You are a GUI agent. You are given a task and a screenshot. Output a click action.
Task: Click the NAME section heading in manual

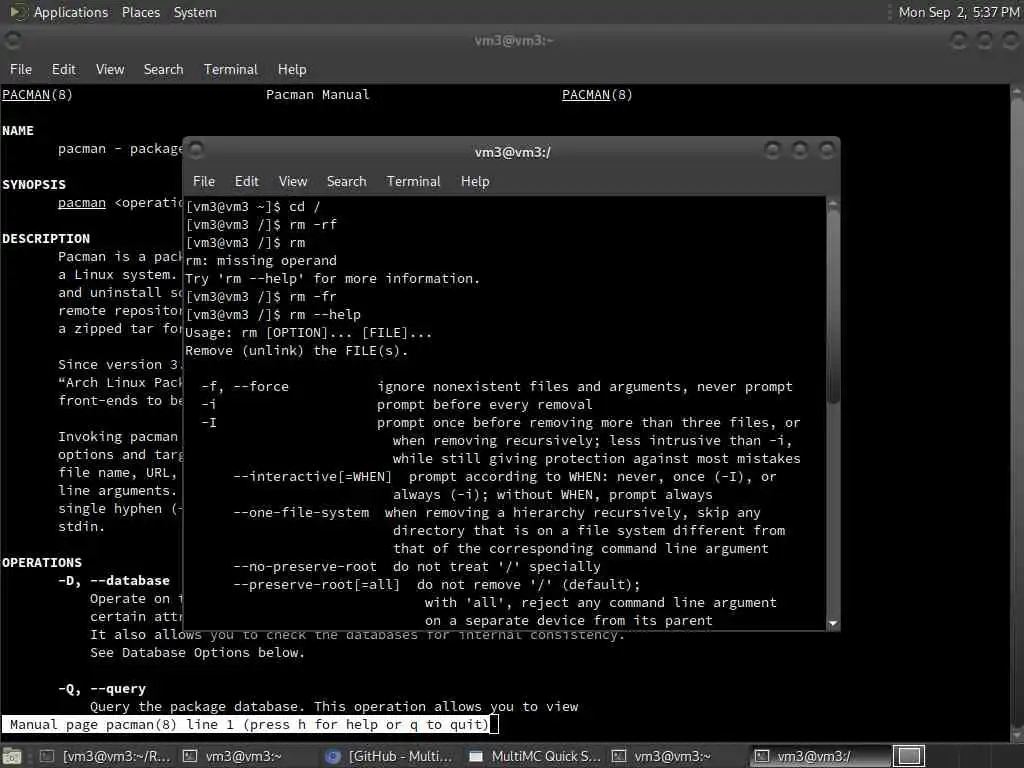pyautogui.click(x=18, y=131)
